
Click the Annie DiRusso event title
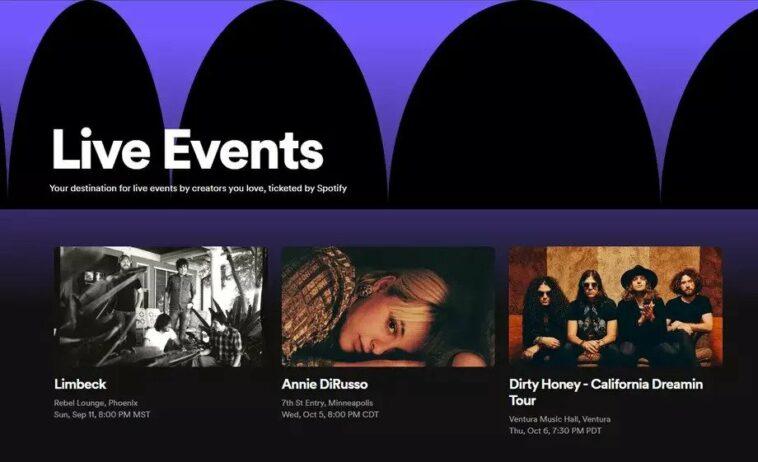pos(325,384)
